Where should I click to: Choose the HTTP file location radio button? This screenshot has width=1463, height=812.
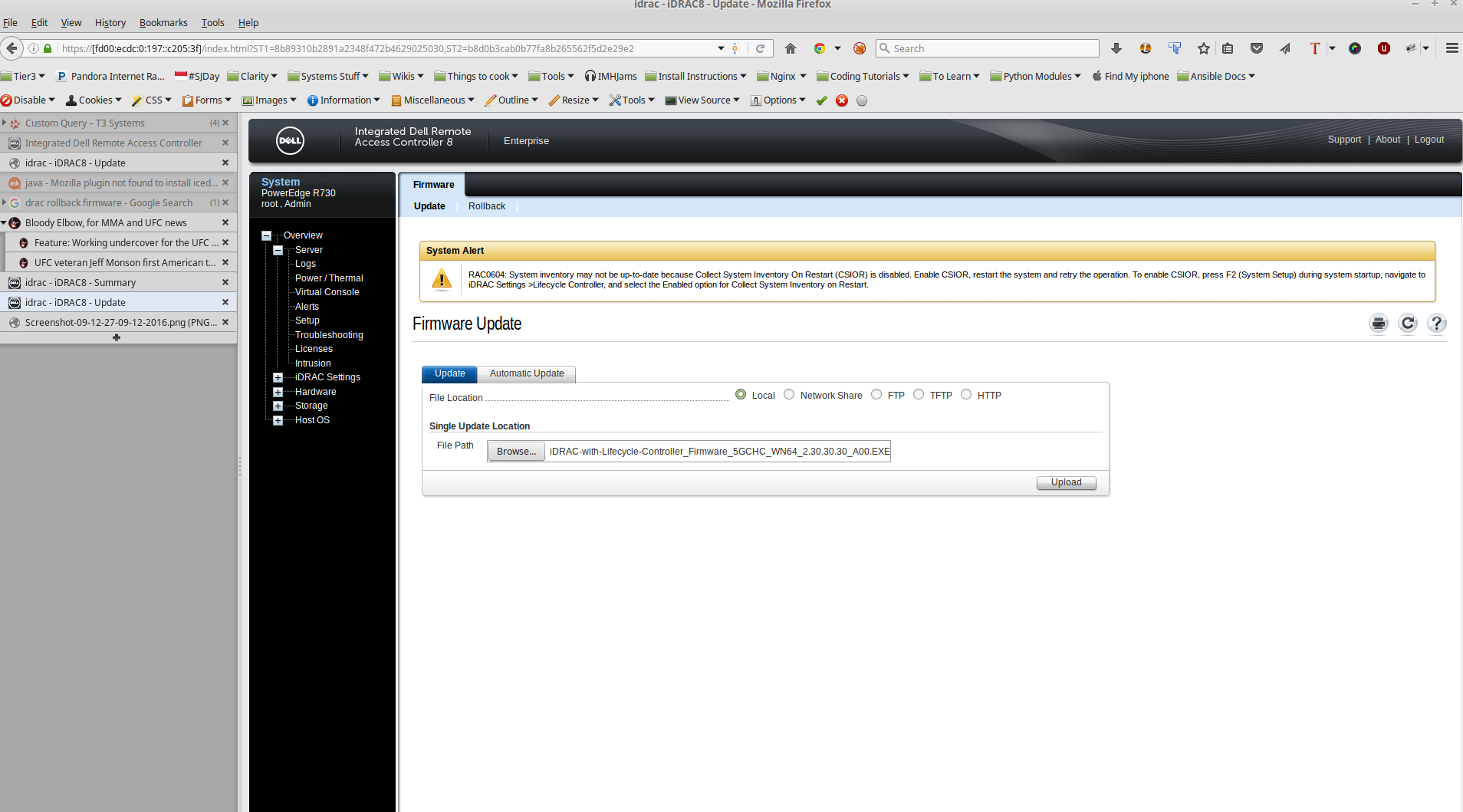tap(966, 395)
